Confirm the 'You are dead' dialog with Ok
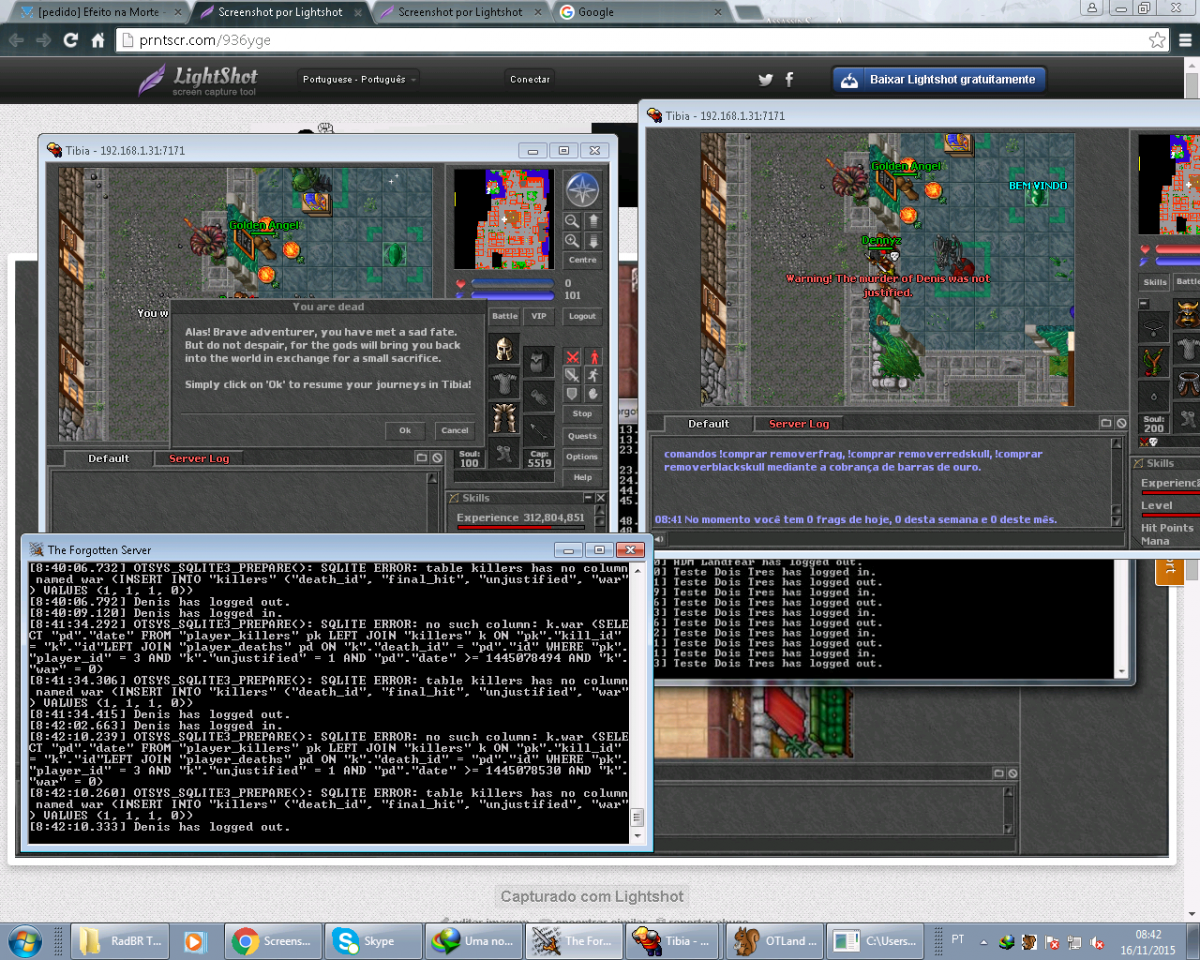 (x=405, y=431)
